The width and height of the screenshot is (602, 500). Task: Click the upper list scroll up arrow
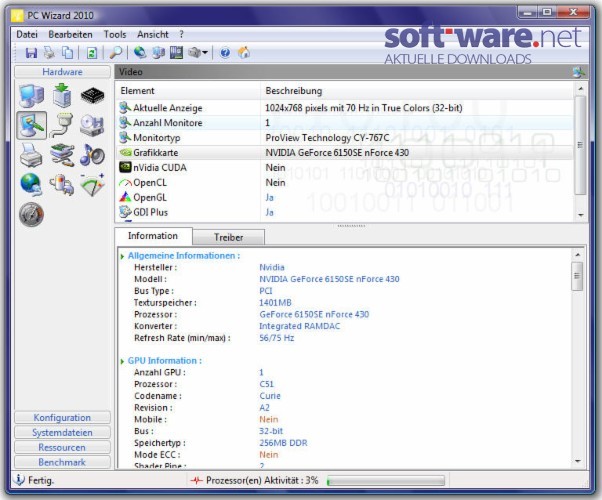point(580,89)
